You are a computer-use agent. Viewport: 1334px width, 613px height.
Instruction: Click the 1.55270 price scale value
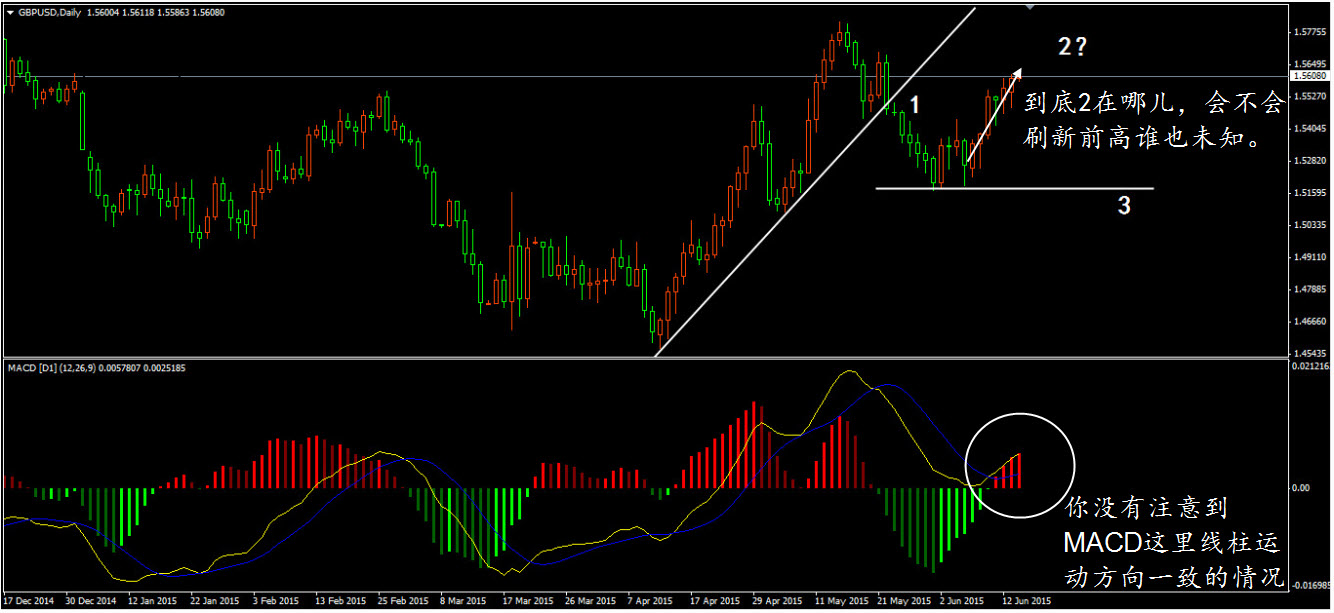pos(1308,96)
